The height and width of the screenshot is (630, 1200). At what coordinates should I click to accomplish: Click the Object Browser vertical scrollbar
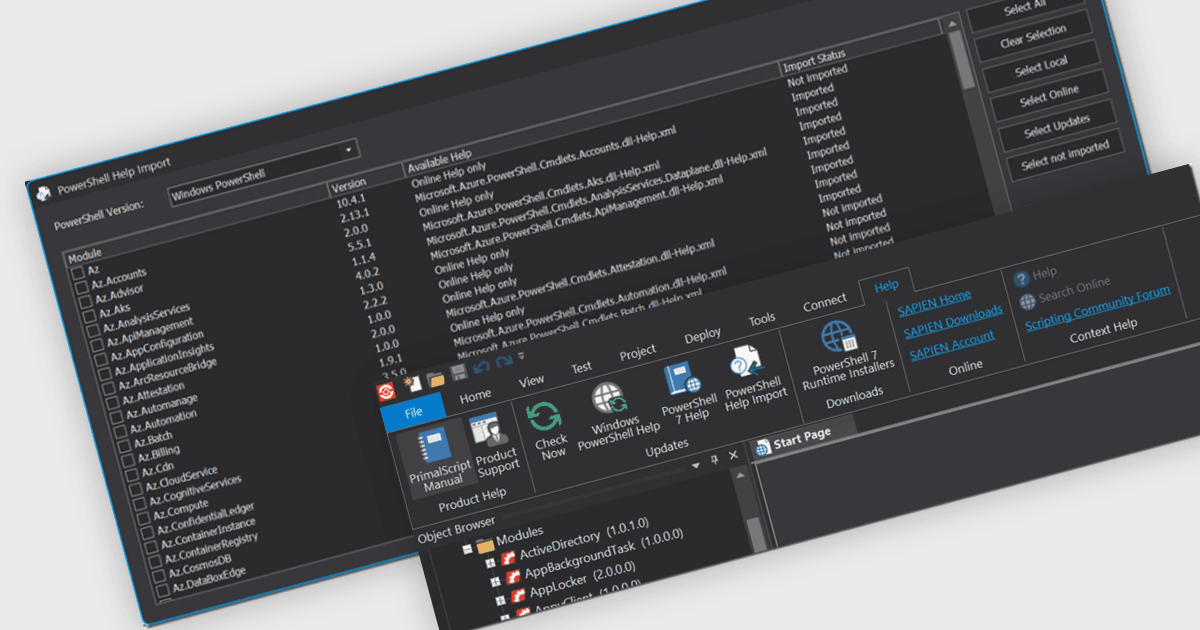[x=758, y=534]
